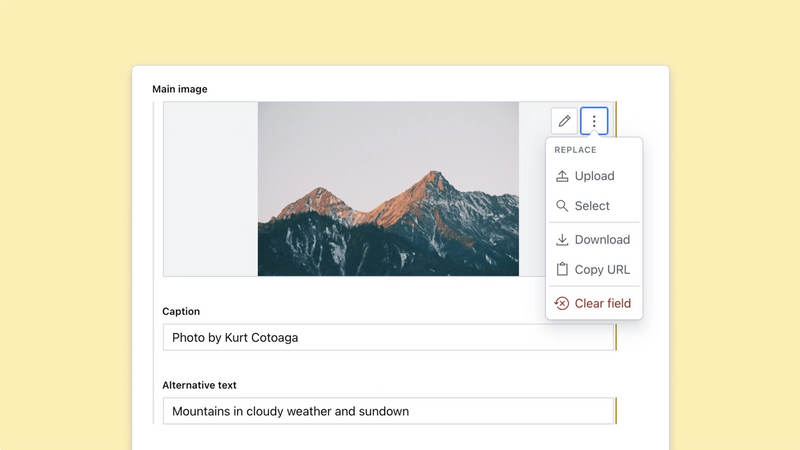Download the image via menu
The width and height of the screenshot is (800, 450).
[x=594, y=239]
